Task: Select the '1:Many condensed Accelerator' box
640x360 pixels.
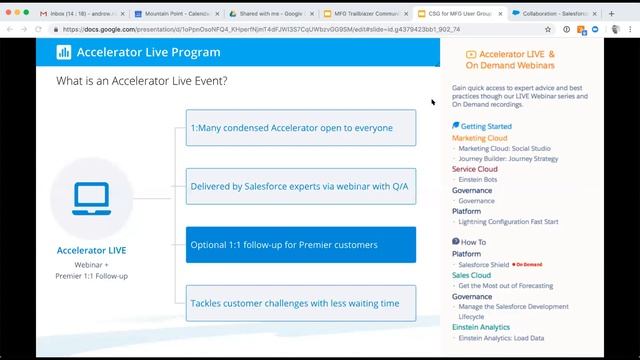Action: pos(301,127)
